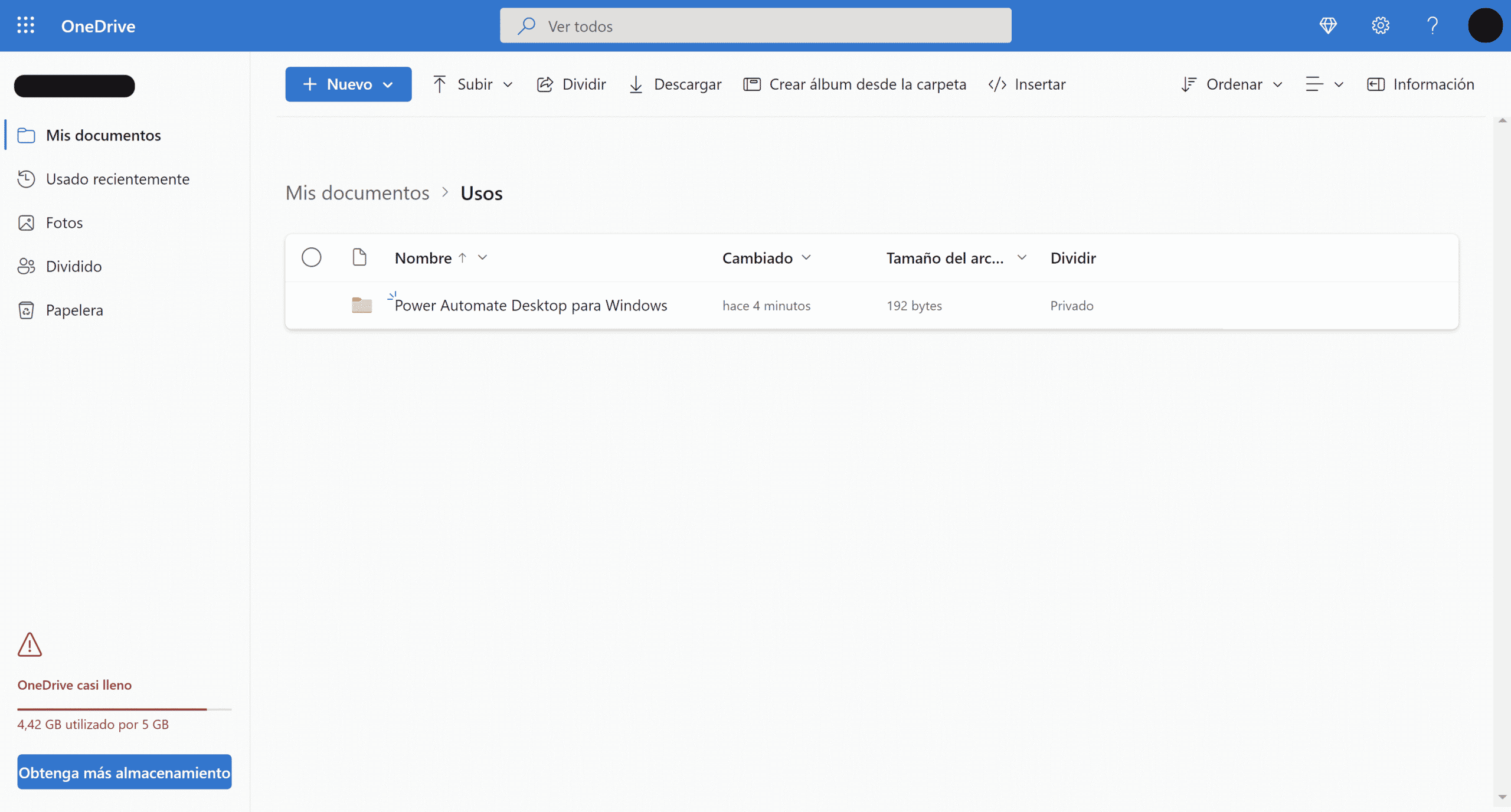1511x812 pixels.
Task: Sort by Nombre column header
Action: coord(423,258)
